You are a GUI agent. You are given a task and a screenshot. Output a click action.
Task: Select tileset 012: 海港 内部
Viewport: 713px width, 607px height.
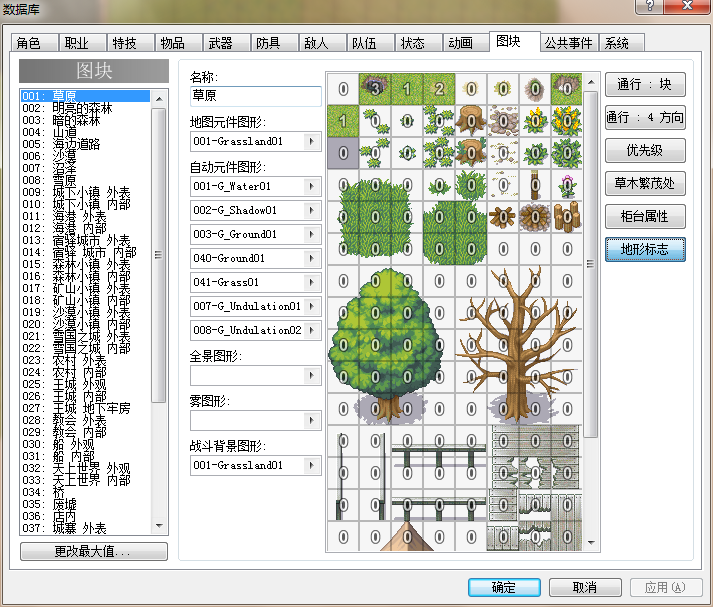click(85, 228)
